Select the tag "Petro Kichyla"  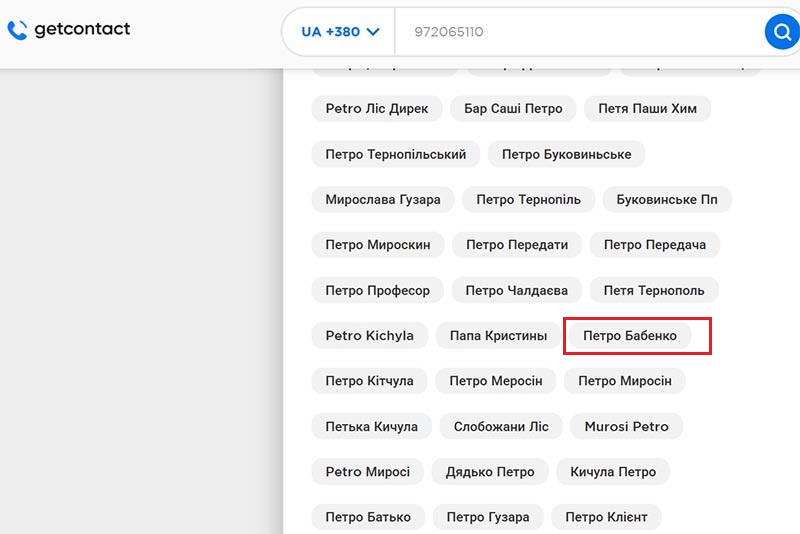point(370,336)
